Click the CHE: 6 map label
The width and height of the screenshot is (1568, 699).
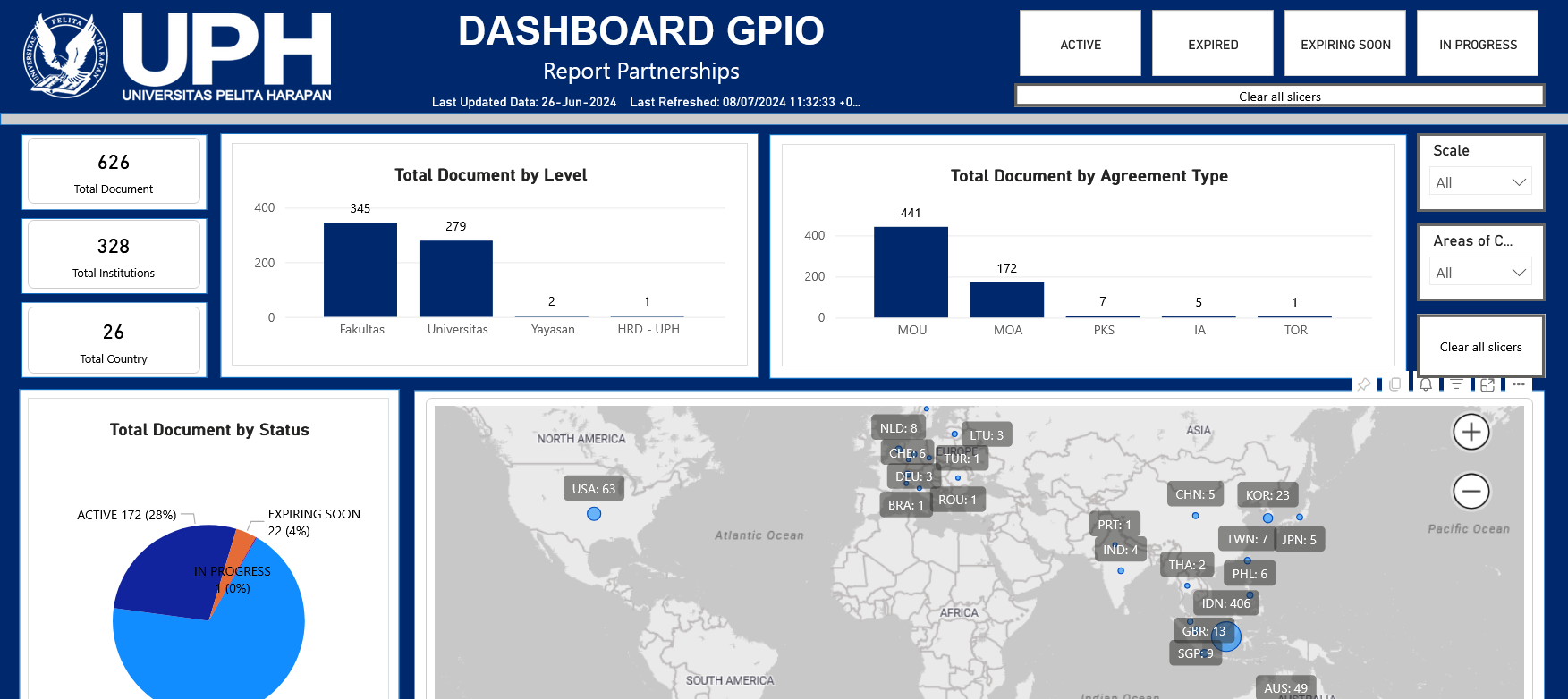coord(907,453)
